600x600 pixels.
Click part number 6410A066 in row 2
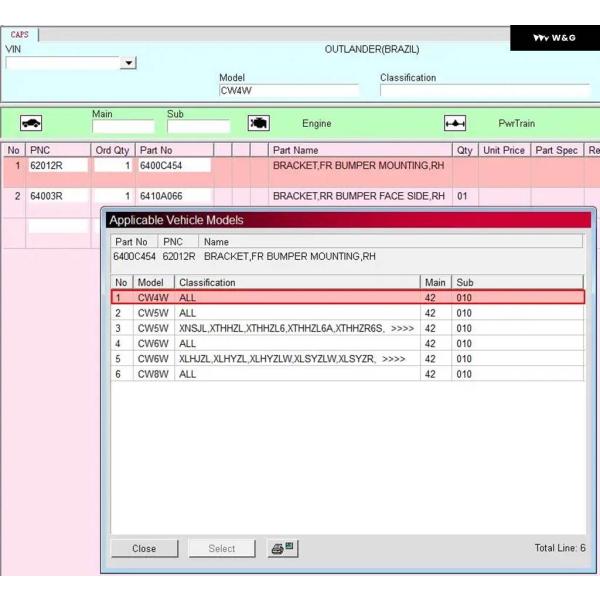(174, 196)
